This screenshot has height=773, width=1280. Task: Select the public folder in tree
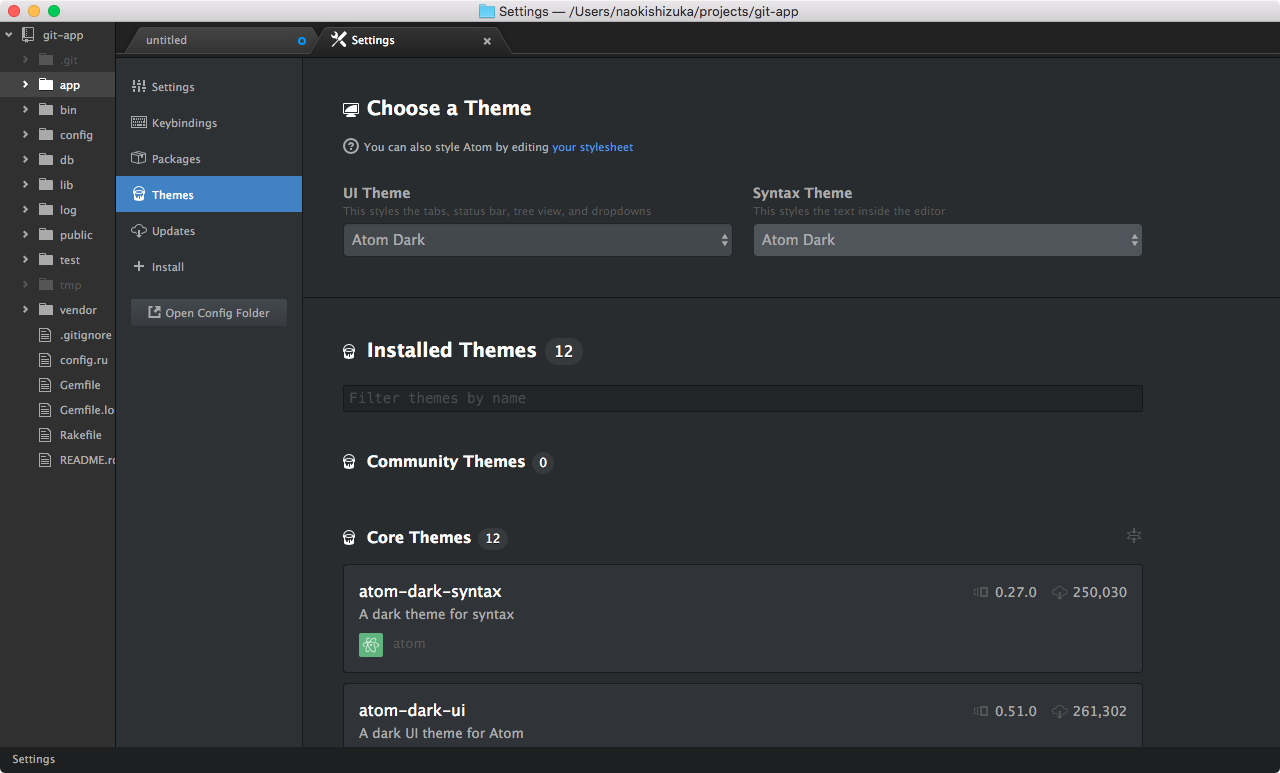(x=58, y=235)
